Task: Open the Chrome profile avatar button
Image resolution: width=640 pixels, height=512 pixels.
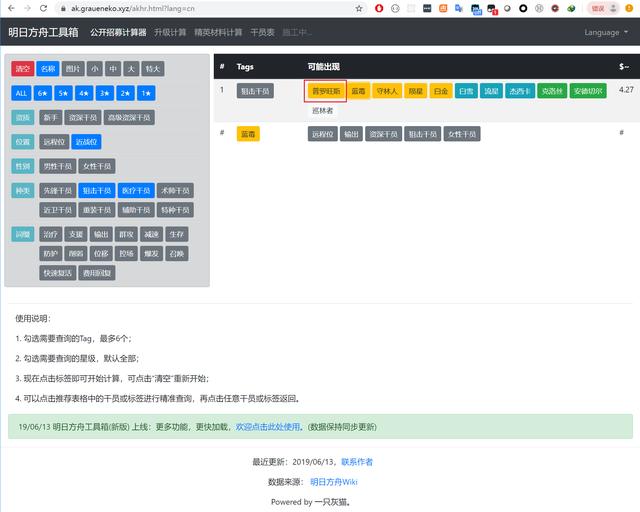Action: pos(601,8)
